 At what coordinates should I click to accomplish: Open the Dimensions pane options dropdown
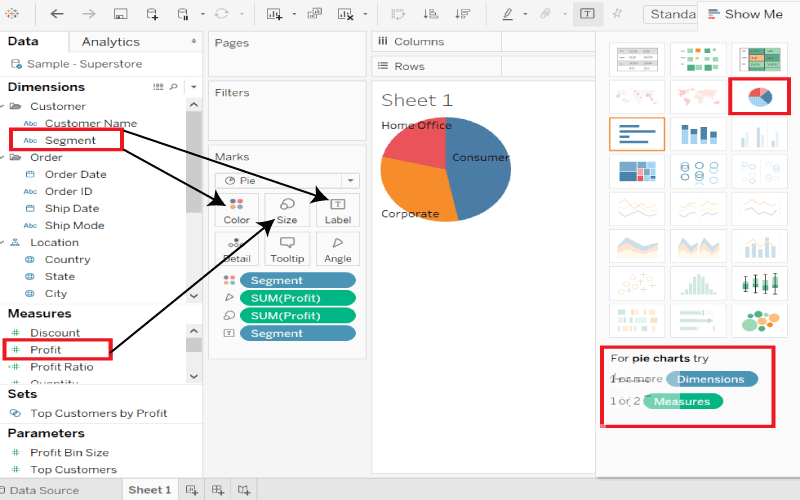(x=193, y=87)
